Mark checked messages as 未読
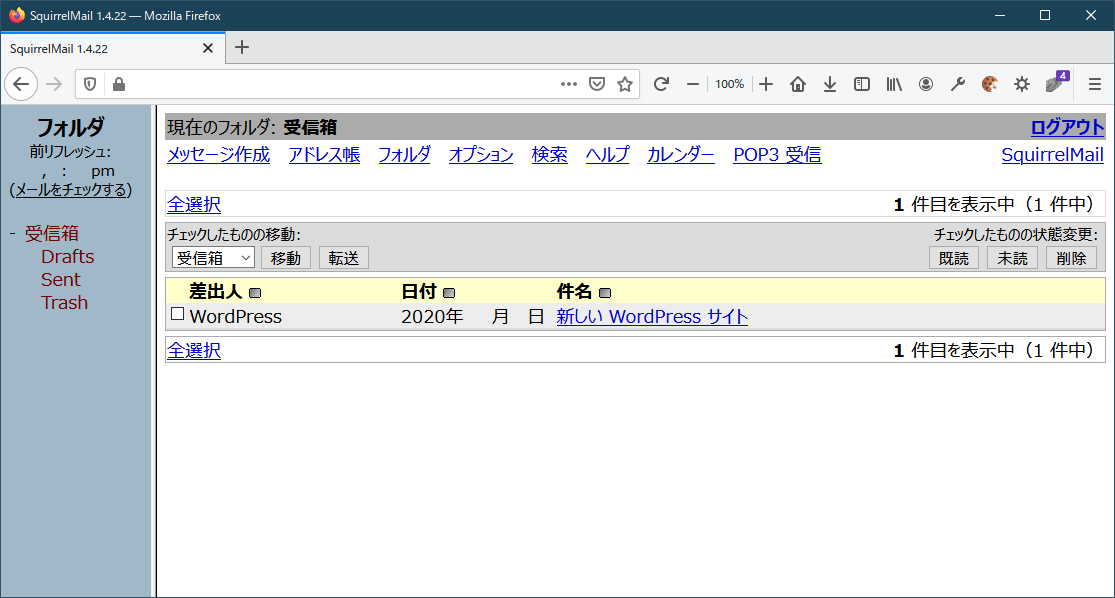 coord(1012,258)
